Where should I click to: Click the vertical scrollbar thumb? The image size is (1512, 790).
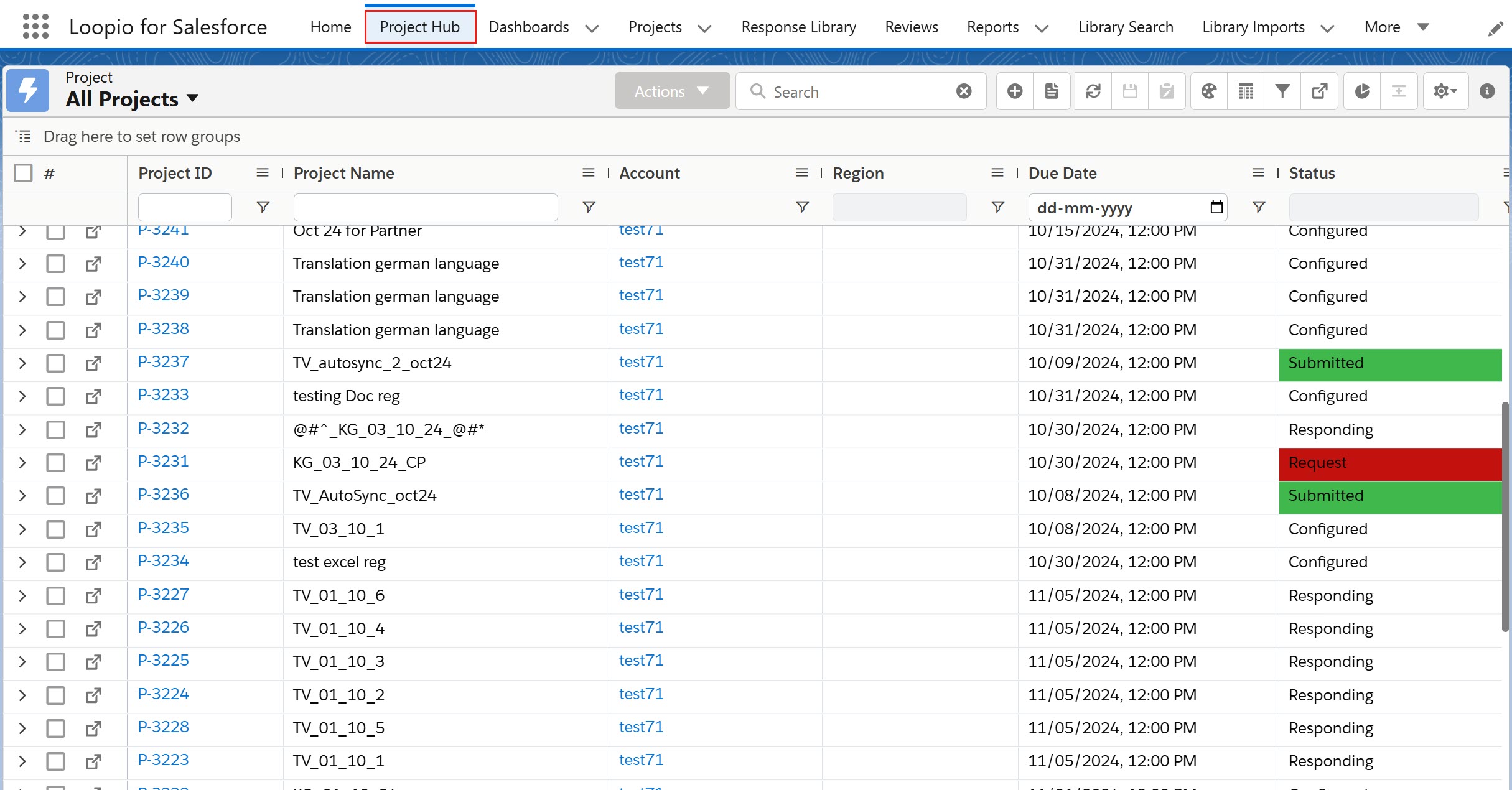coord(1505,516)
